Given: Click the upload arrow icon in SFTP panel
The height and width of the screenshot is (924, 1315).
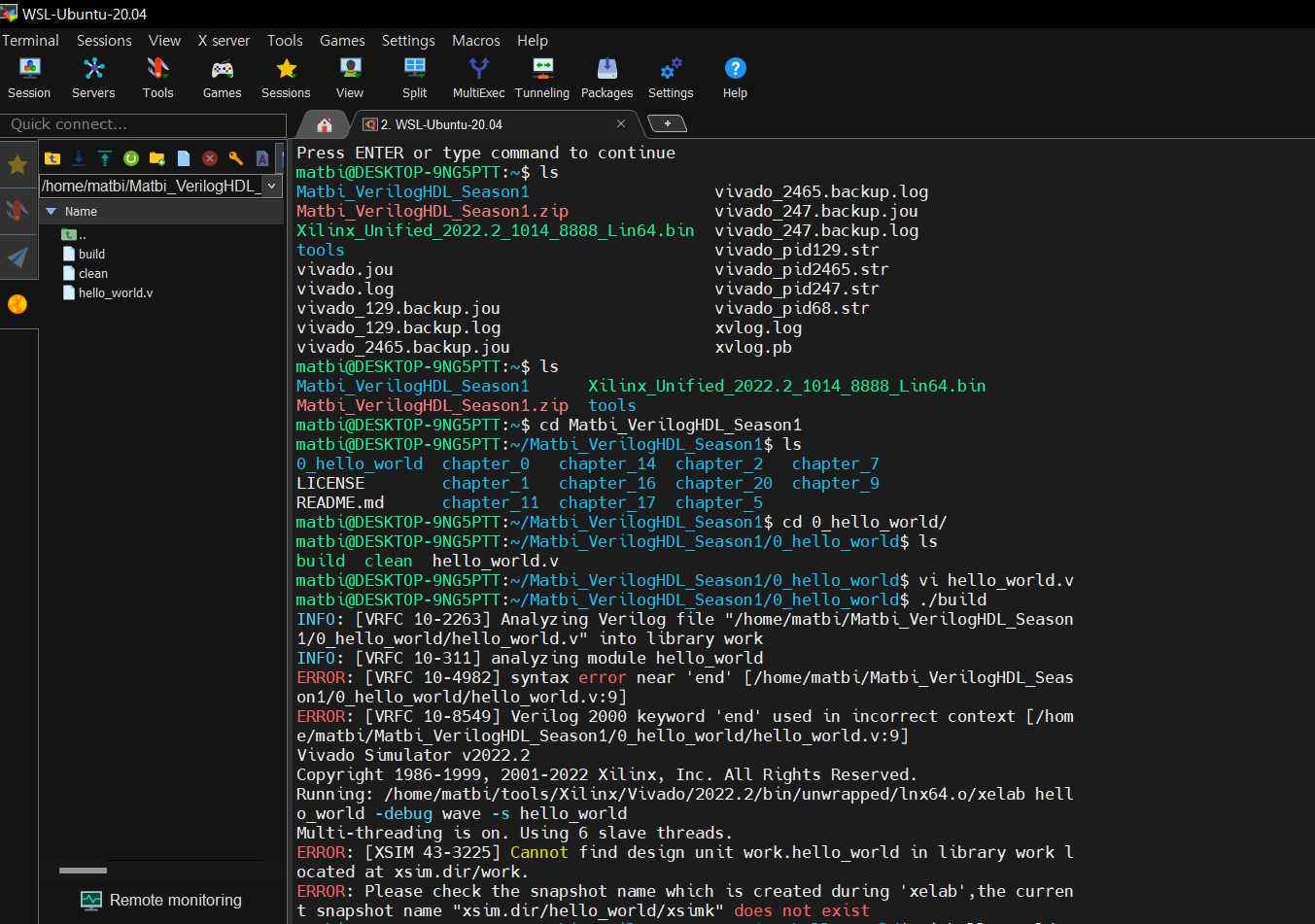Looking at the screenshot, I should point(105,158).
